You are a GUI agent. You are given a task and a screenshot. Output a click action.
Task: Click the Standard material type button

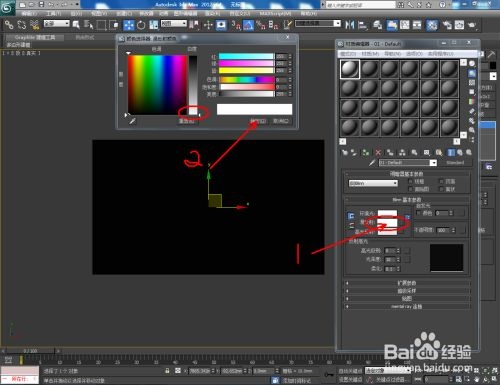point(455,163)
